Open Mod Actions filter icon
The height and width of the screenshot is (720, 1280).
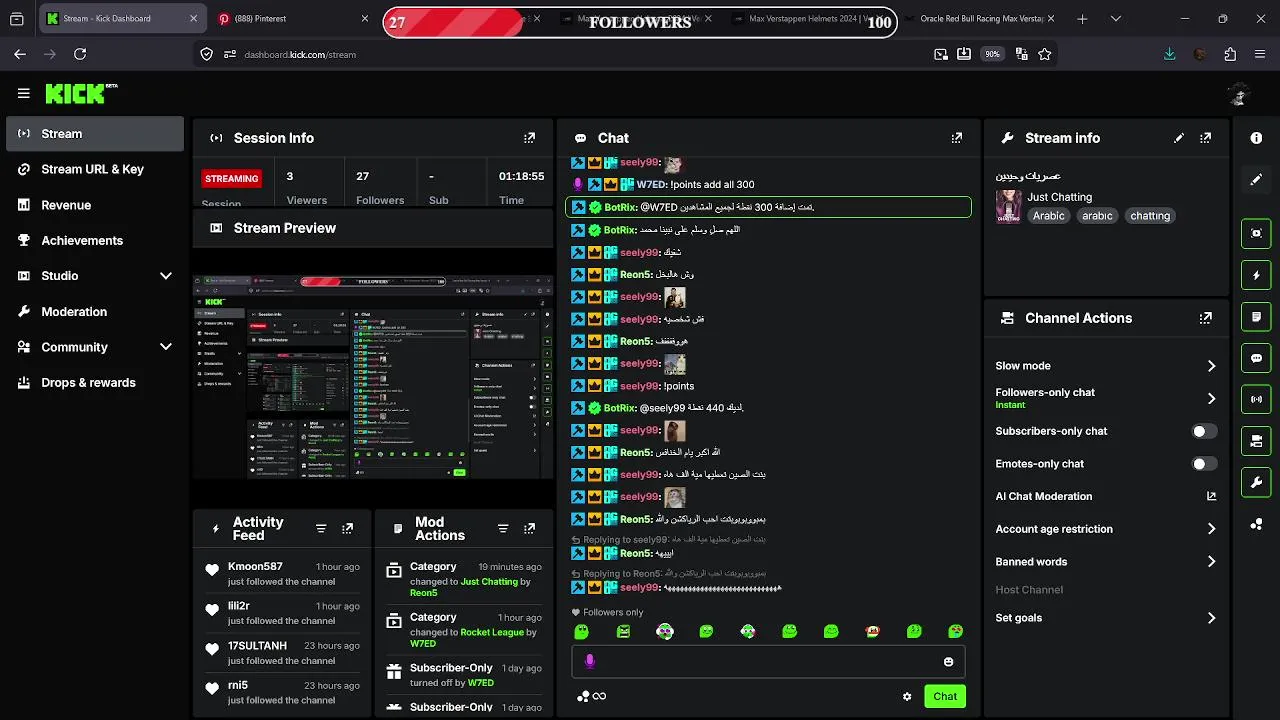point(503,529)
